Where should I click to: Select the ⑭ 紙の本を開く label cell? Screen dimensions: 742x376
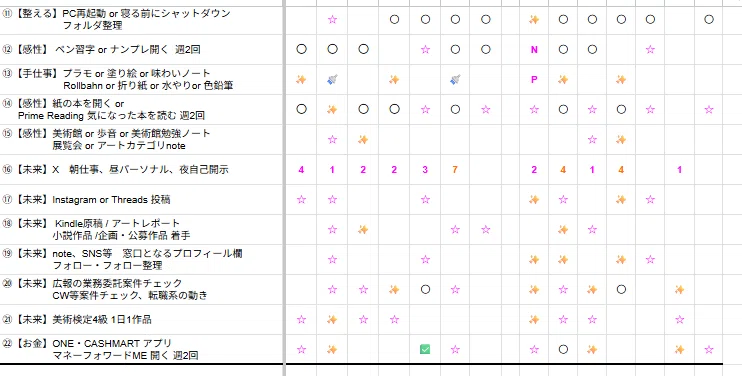pos(141,110)
